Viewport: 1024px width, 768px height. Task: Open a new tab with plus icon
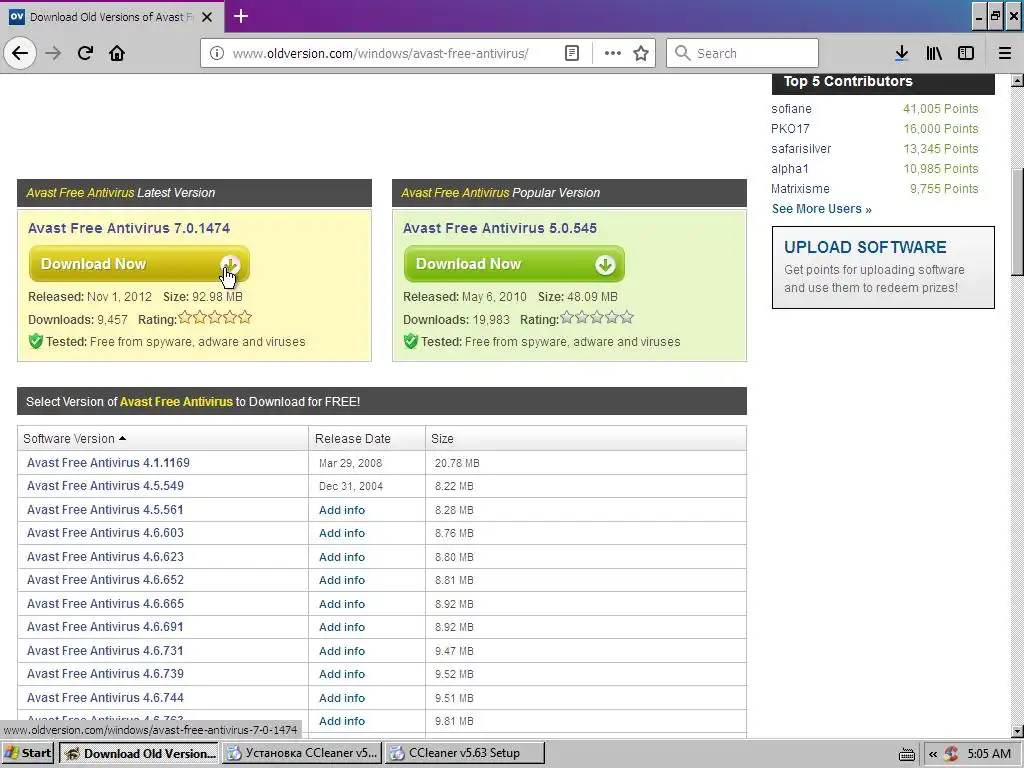coord(241,16)
